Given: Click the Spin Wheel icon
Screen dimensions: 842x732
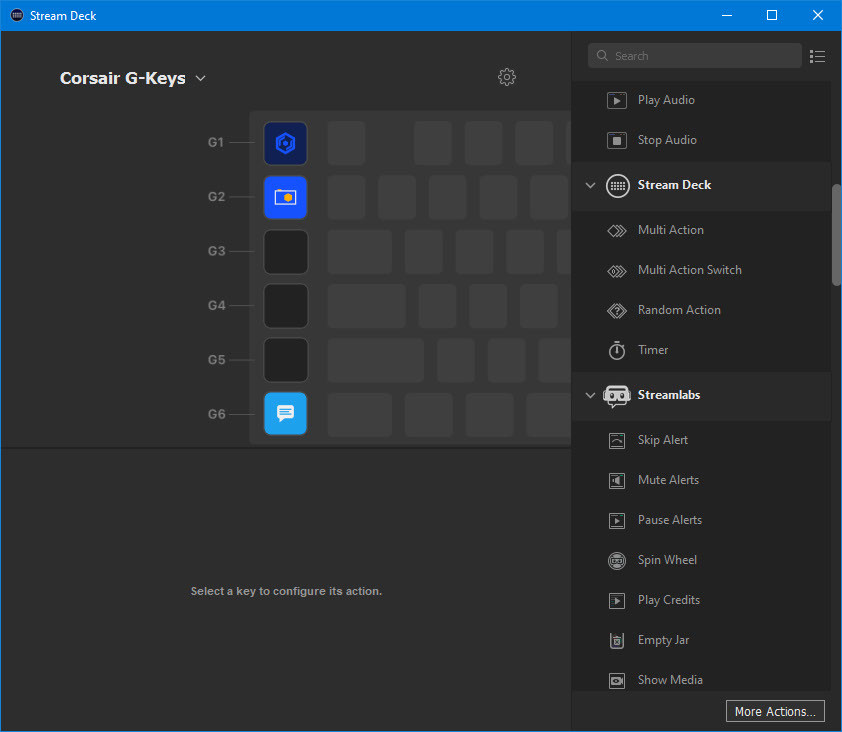Looking at the screenshot, I should pos(616,561).
